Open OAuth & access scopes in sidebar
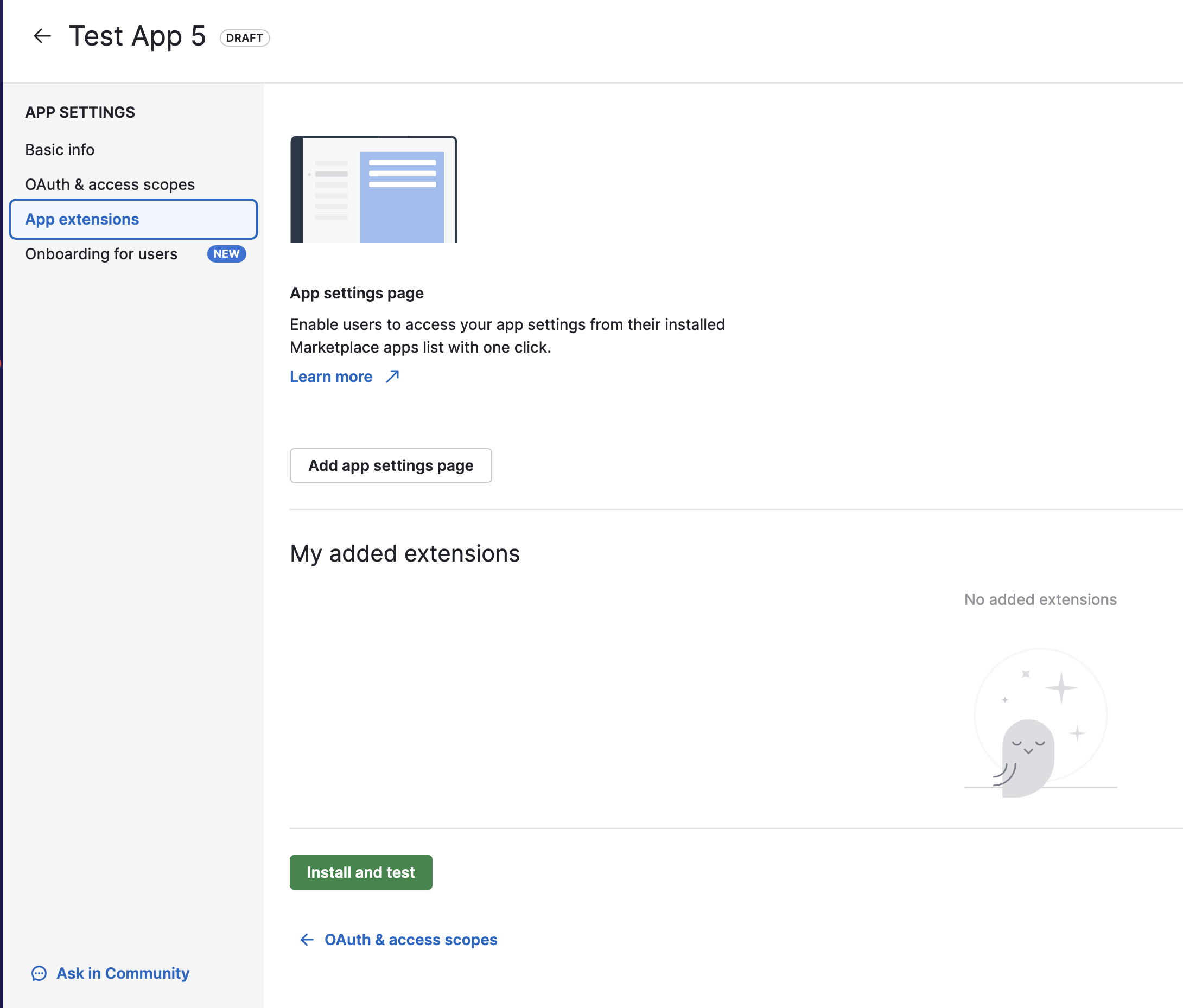 coord(110,184)
